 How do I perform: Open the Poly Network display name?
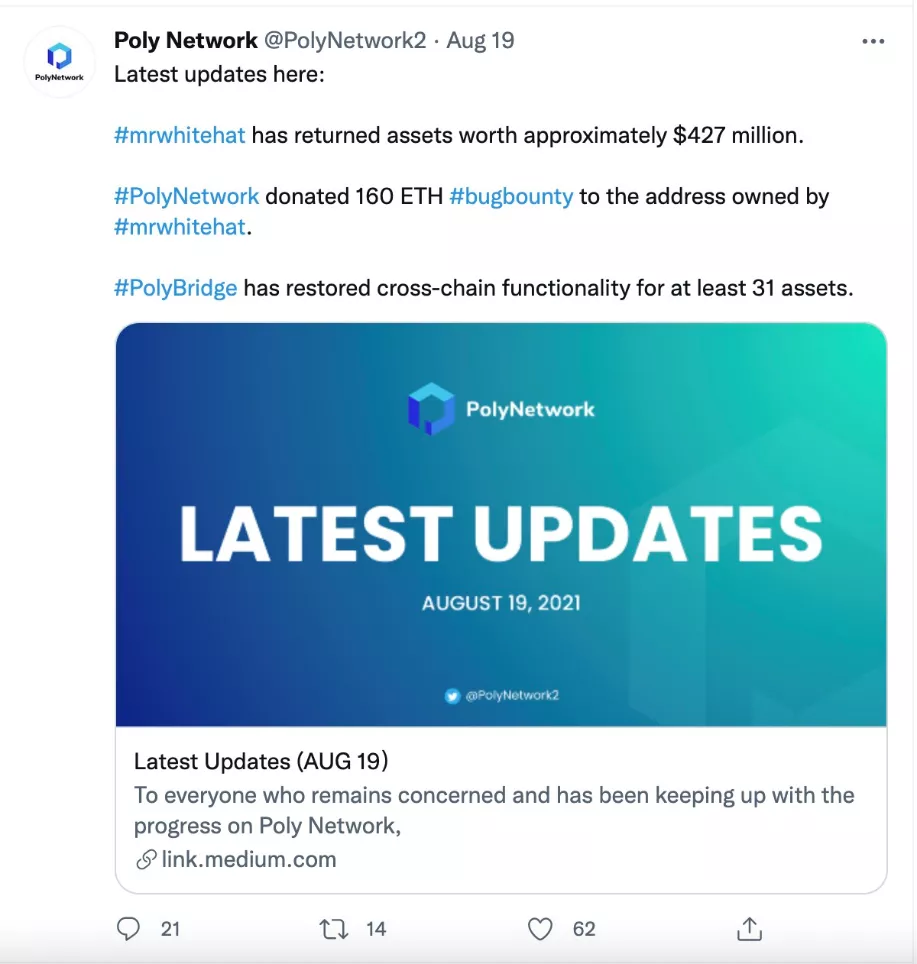tap(186, 41)
